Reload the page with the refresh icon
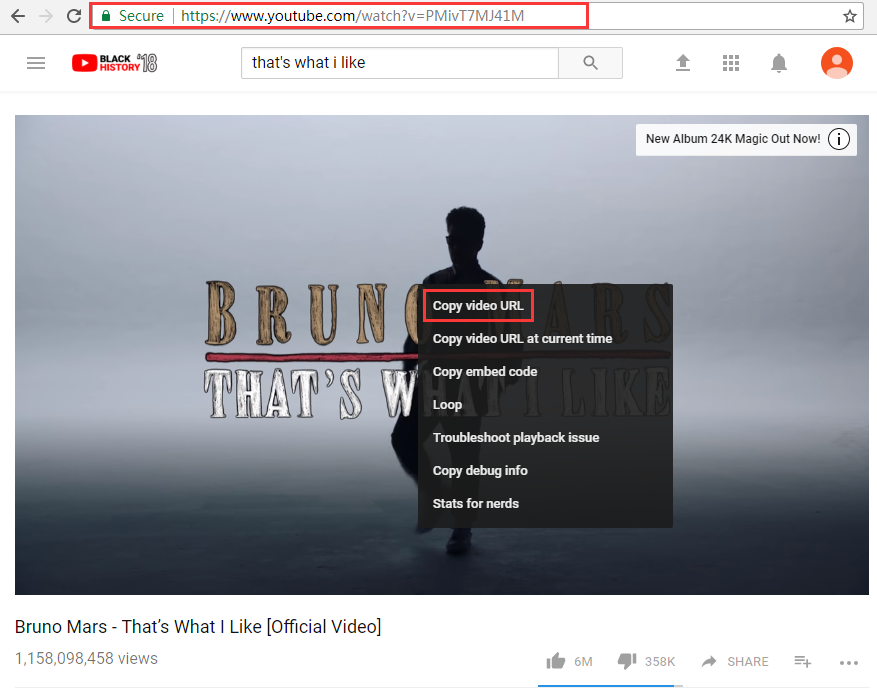The width and height of the screenshot is (877, 697). coord(74,16)
